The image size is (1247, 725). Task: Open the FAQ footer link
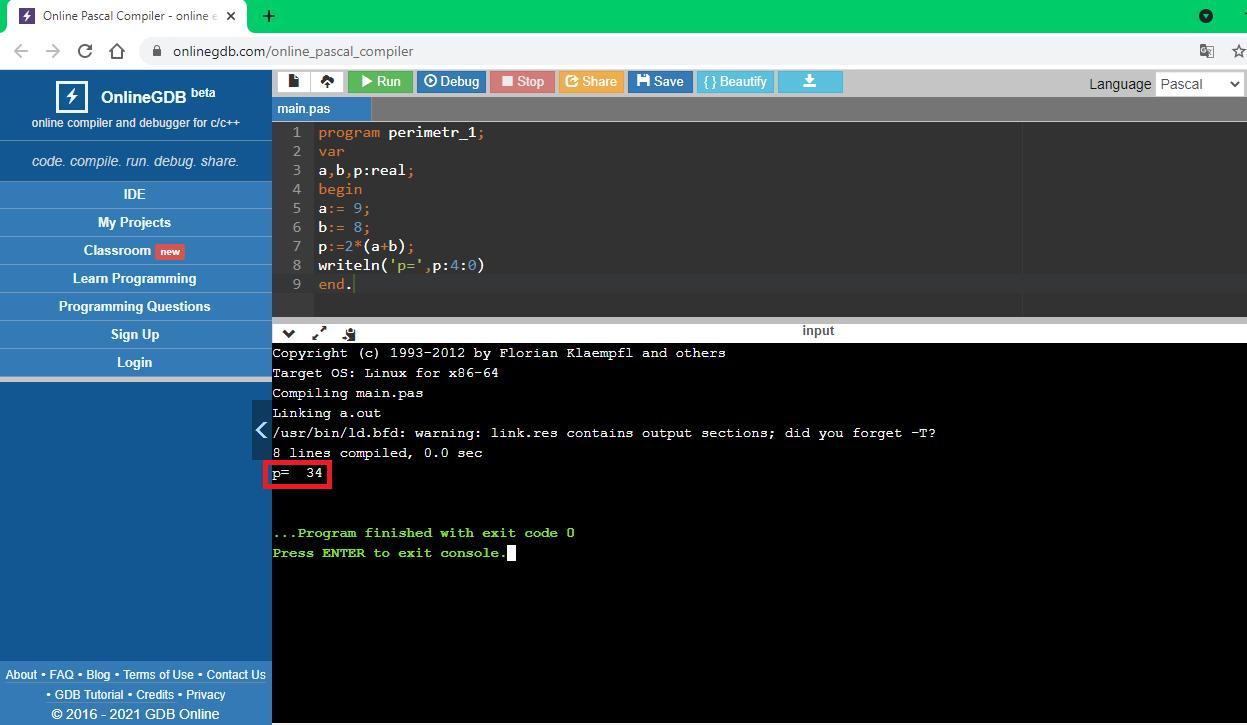click(x=62, y=675)
